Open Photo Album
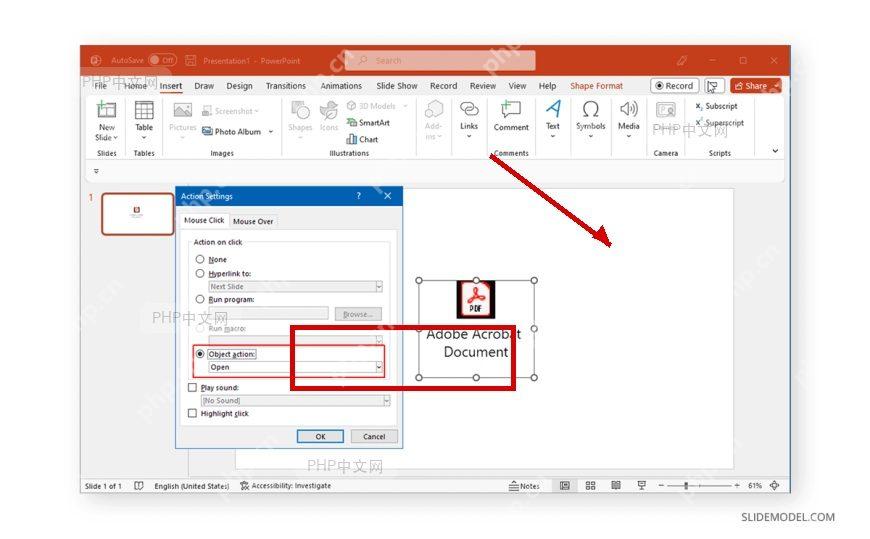This screenshot has width=870, height=539. click(x=232, y=132)
